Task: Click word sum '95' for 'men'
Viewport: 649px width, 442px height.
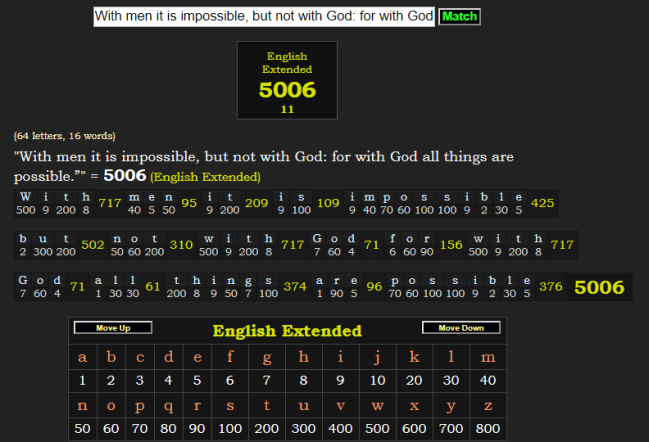Action: (x=189, y=203)
